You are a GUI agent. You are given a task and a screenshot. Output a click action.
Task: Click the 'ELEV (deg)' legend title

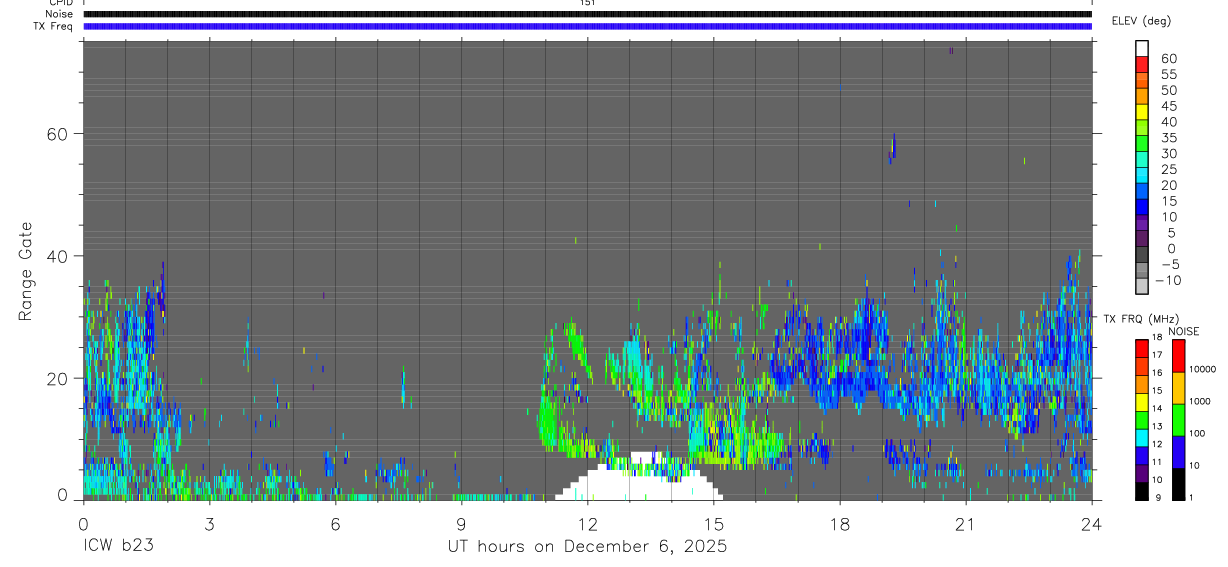pyautogui.click(x=1141, y=21)
